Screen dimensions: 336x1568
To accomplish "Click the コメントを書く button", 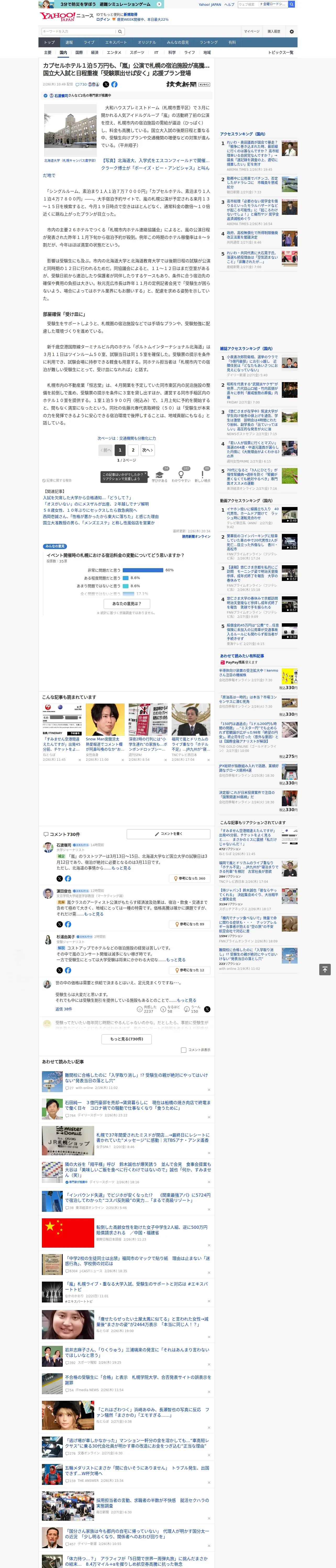I will [x=168, y=834].
